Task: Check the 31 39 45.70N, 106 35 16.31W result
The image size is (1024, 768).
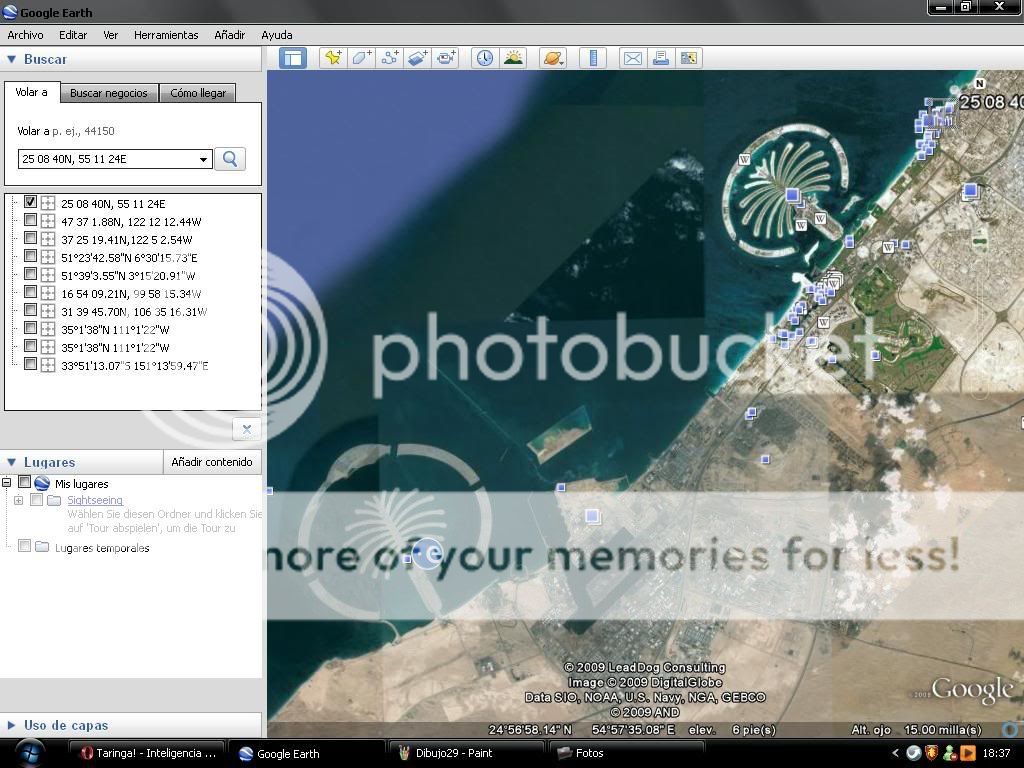Action: click(x=30, y=310)
